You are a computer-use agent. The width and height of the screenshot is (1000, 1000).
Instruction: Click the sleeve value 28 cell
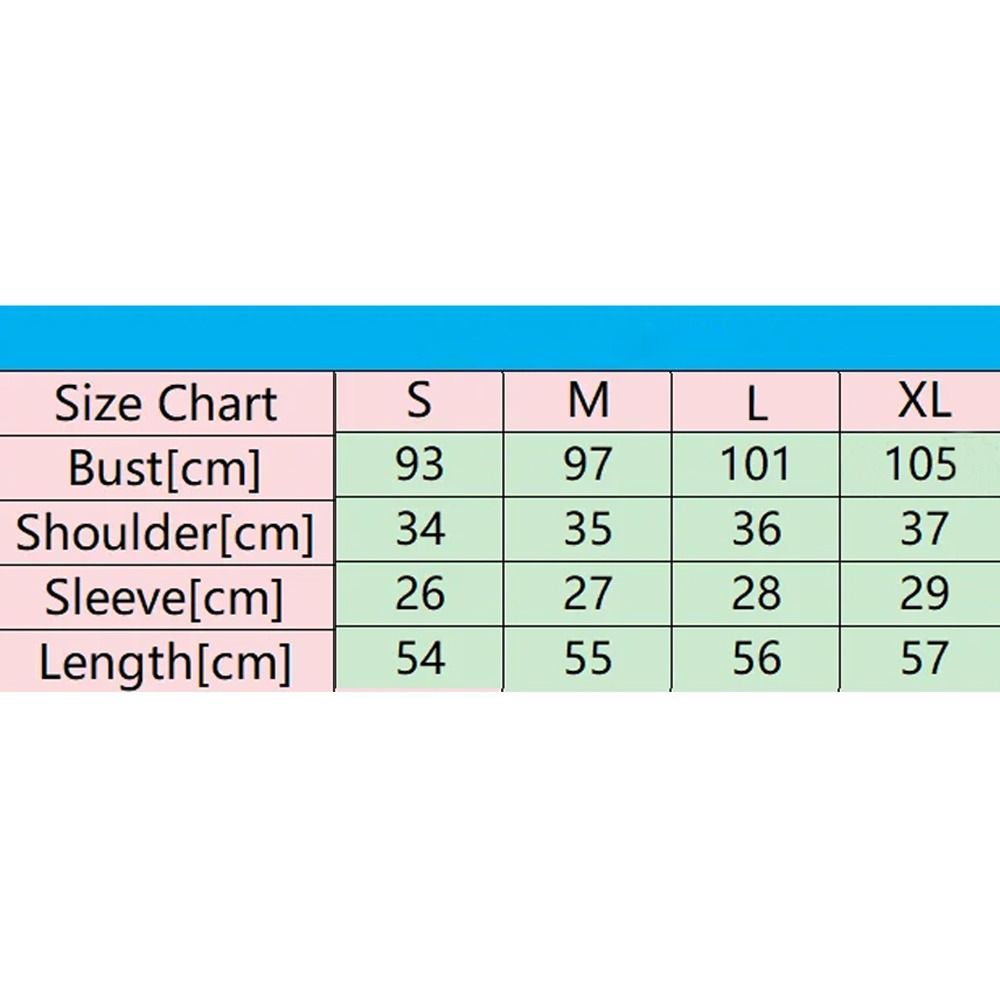coord(756,594)
